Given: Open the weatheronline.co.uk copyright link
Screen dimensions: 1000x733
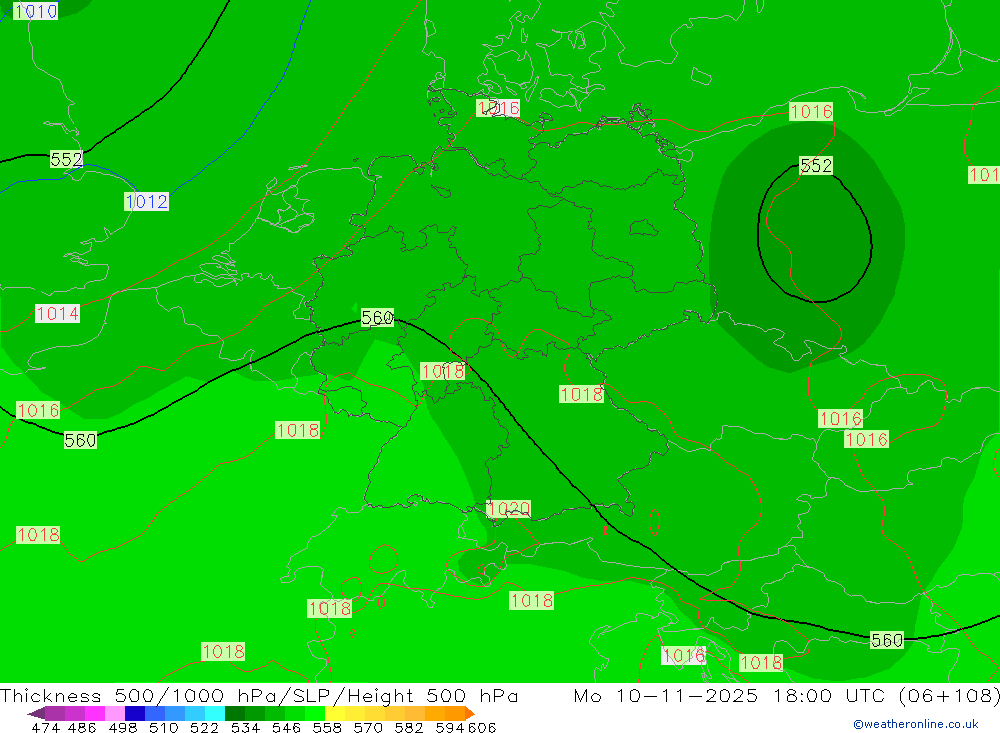Looking at the screenshot, I should pos(916,724).
